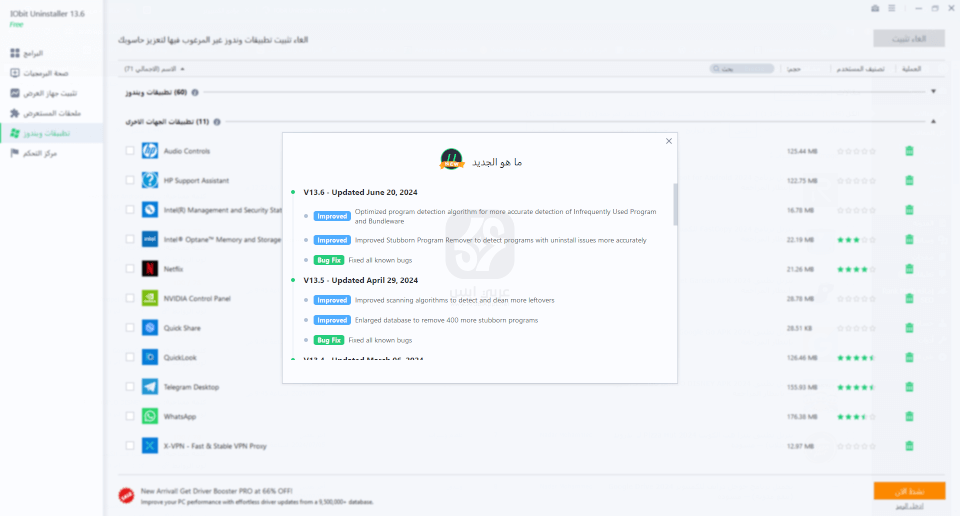
Task: Expand the Windows Apps (60) group
Action: (933, 92)
